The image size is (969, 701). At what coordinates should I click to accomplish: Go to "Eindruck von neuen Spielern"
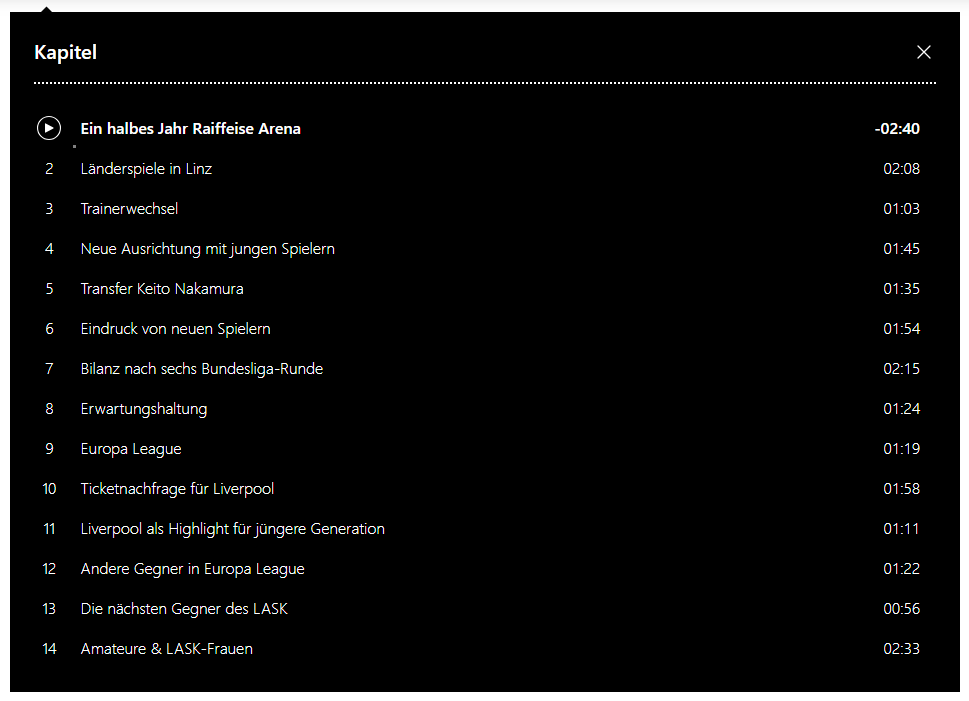pos(176,329)
